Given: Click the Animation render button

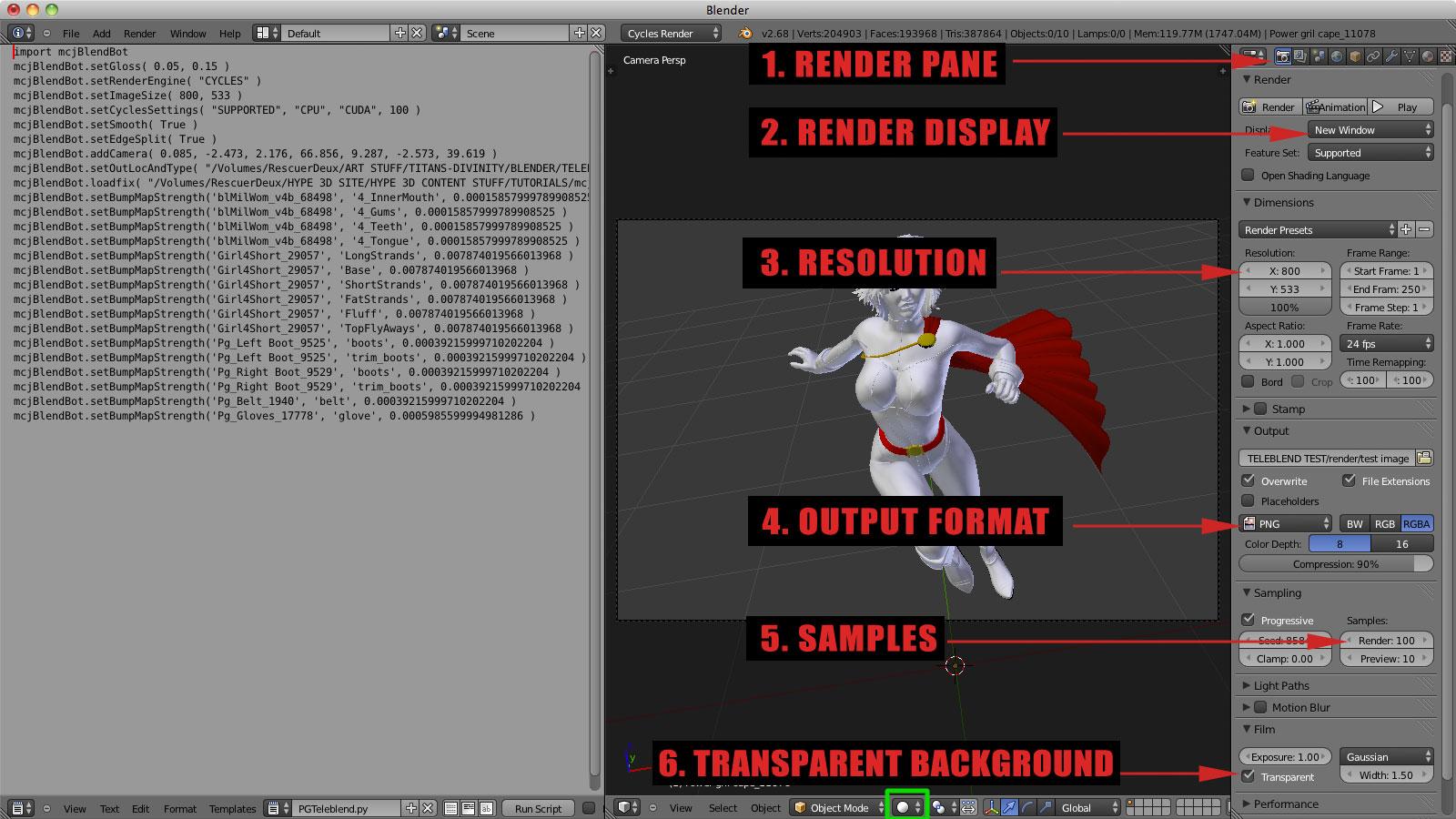Looking at the screenshot, I should 1335,106.
